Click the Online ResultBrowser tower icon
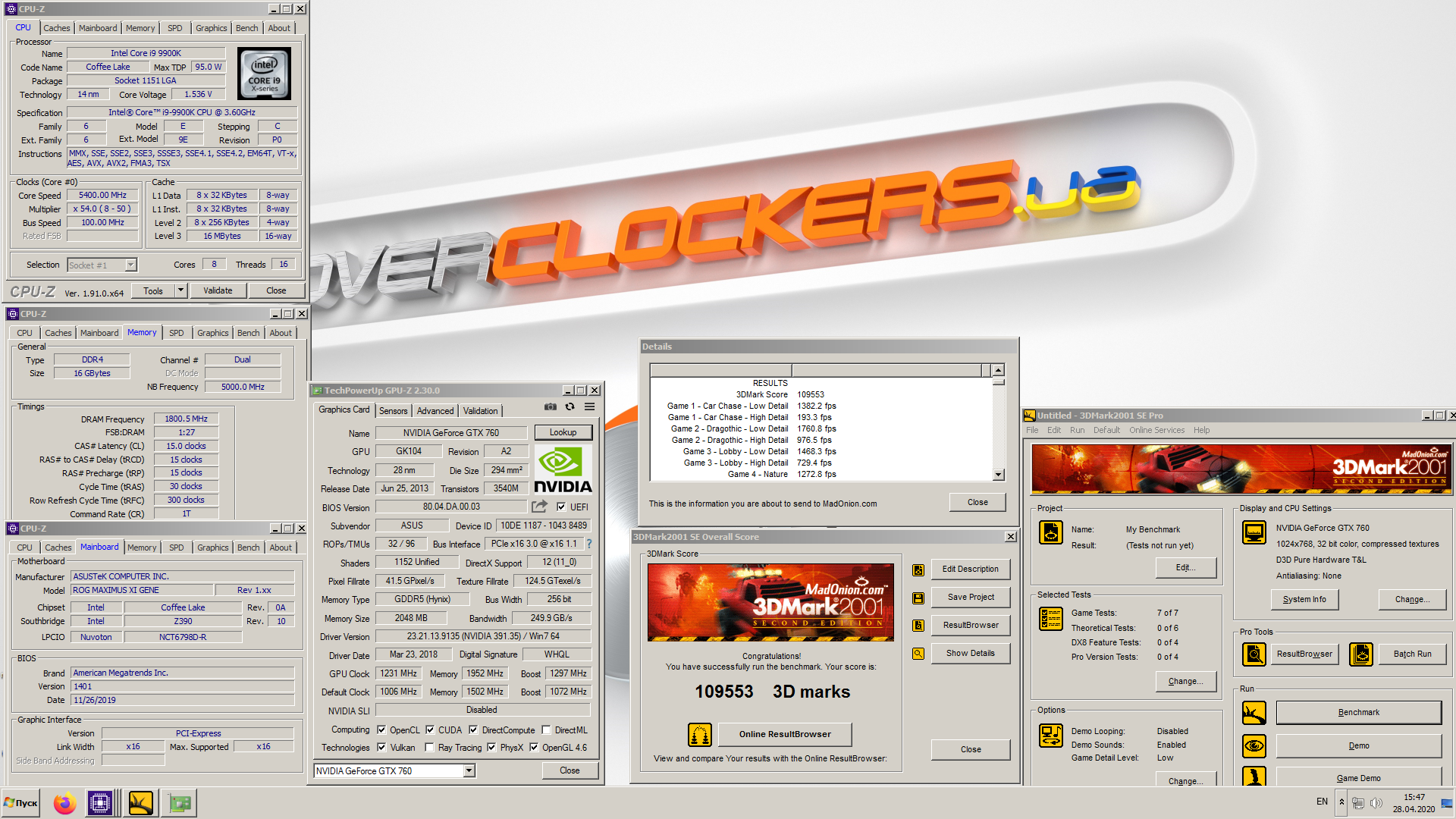Viewport: 1456px width, 819px height. coord(699,734)
